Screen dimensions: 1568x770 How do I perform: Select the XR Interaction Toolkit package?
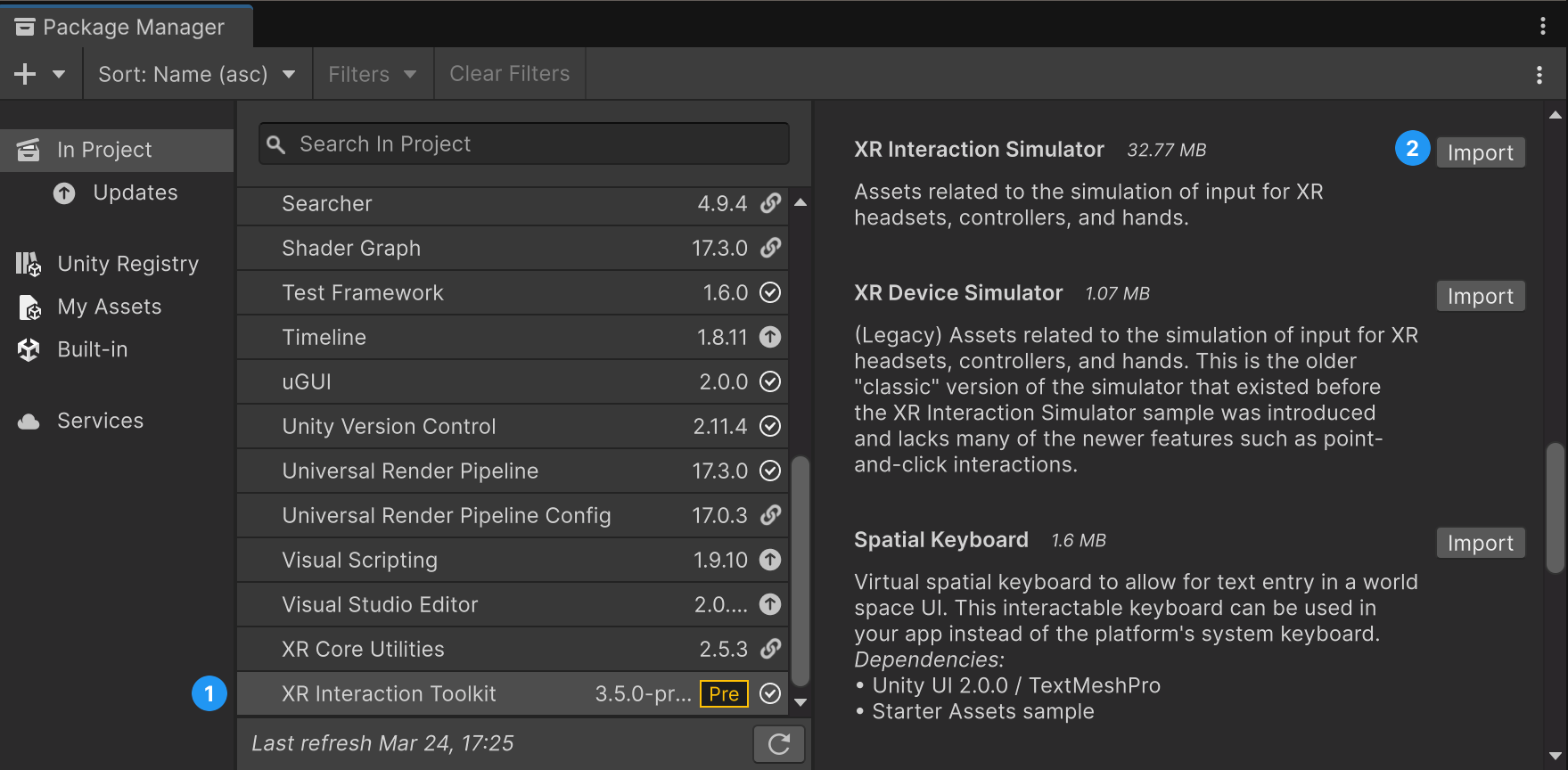pyautogui.click(x=513, y=693)
